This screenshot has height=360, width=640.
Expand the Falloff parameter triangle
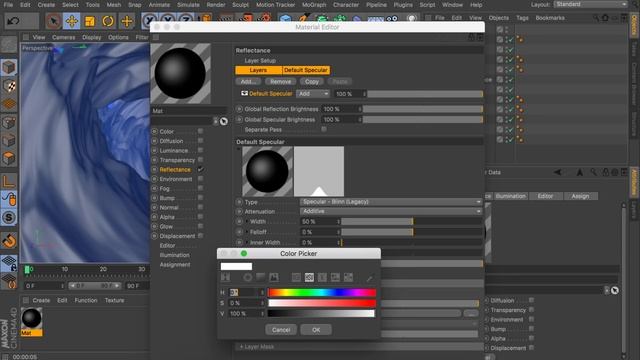247,232
